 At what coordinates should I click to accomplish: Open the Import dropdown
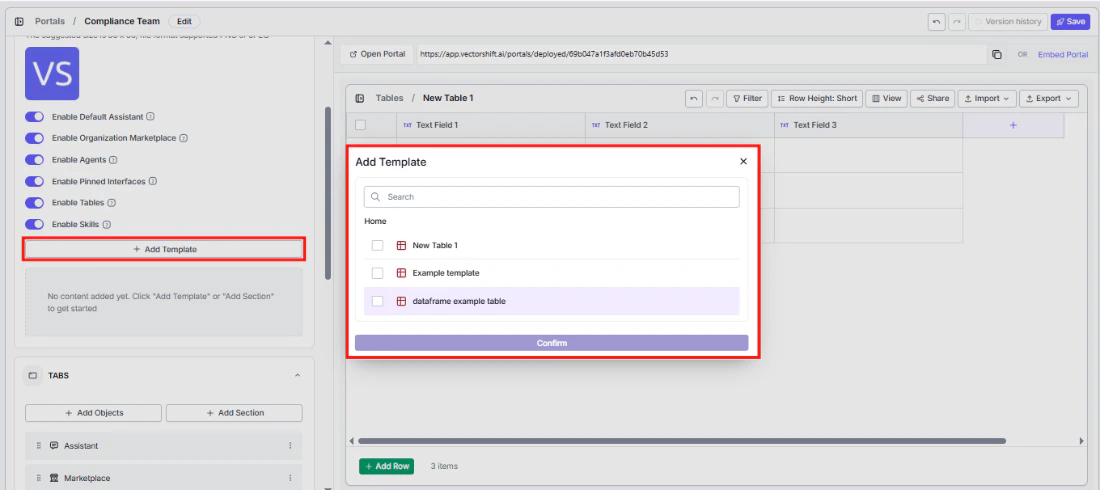click(x=987, y=98)
